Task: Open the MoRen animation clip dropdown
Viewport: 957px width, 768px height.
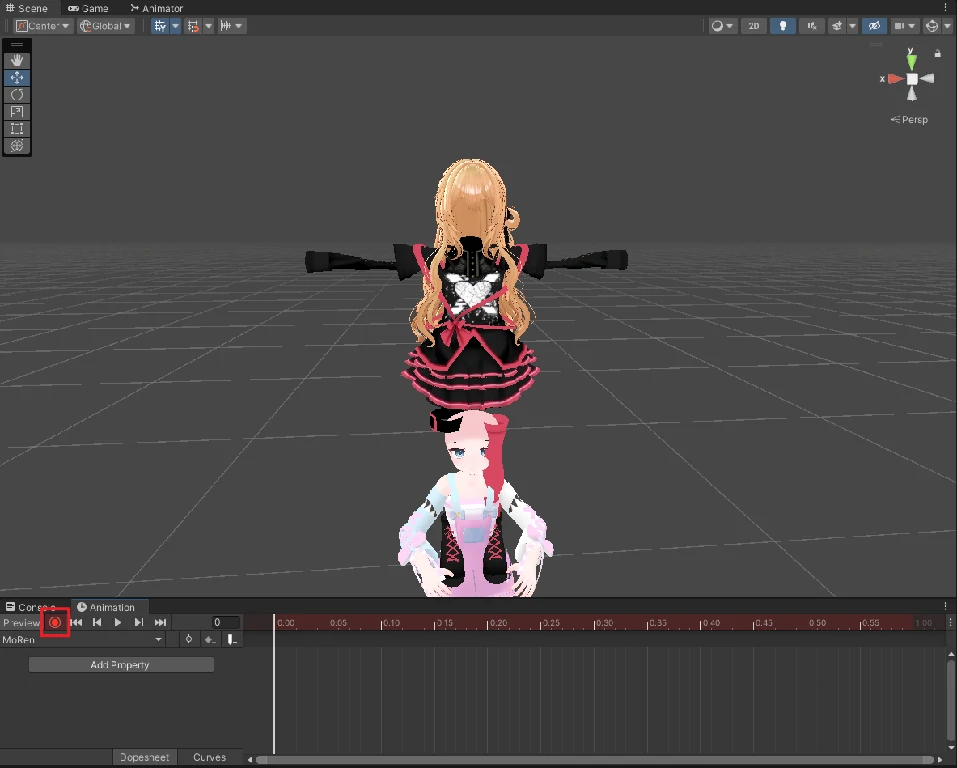Action: click(x=83, y=639)
